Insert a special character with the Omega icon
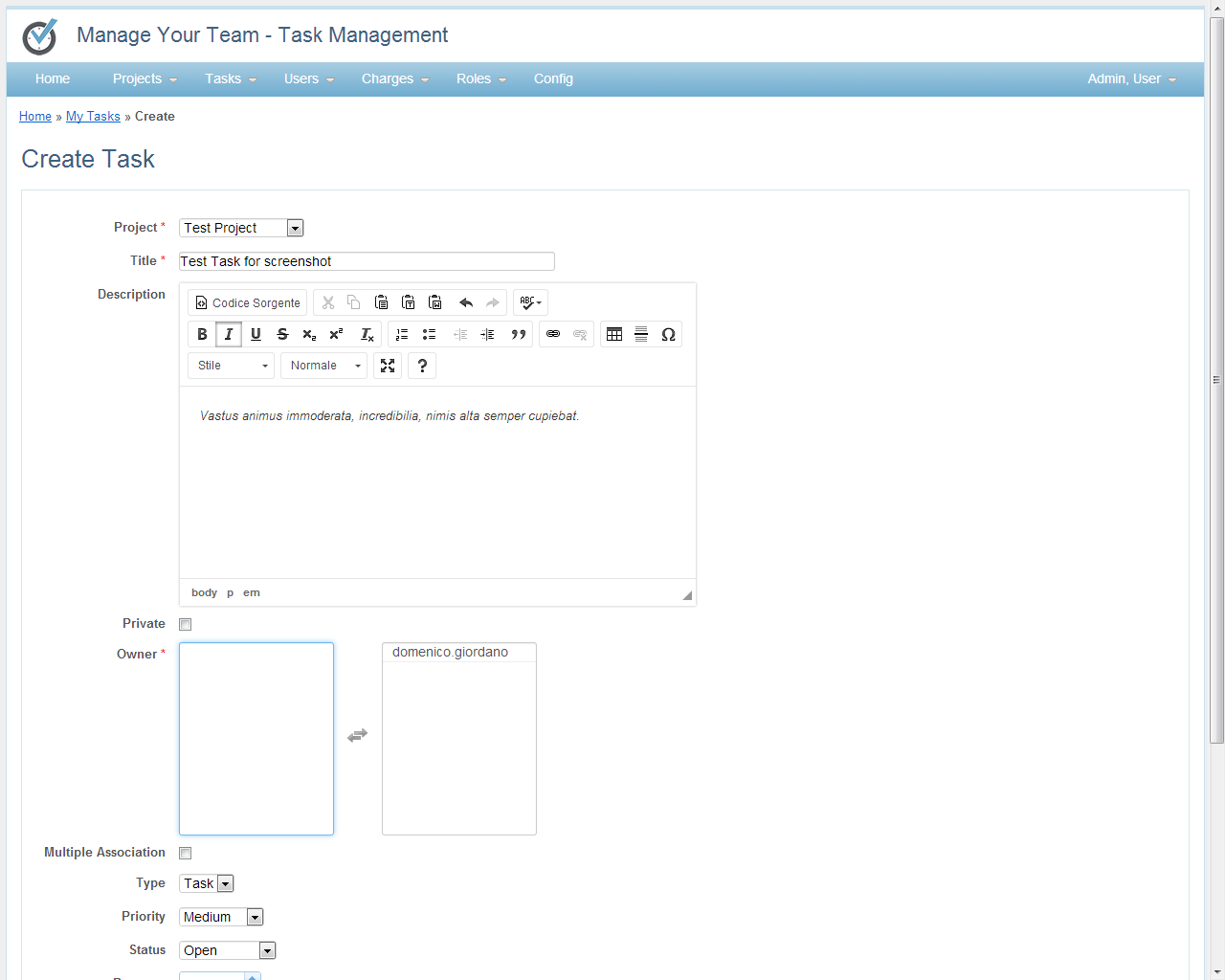1225x980 pixels. (x=669, y=334)
